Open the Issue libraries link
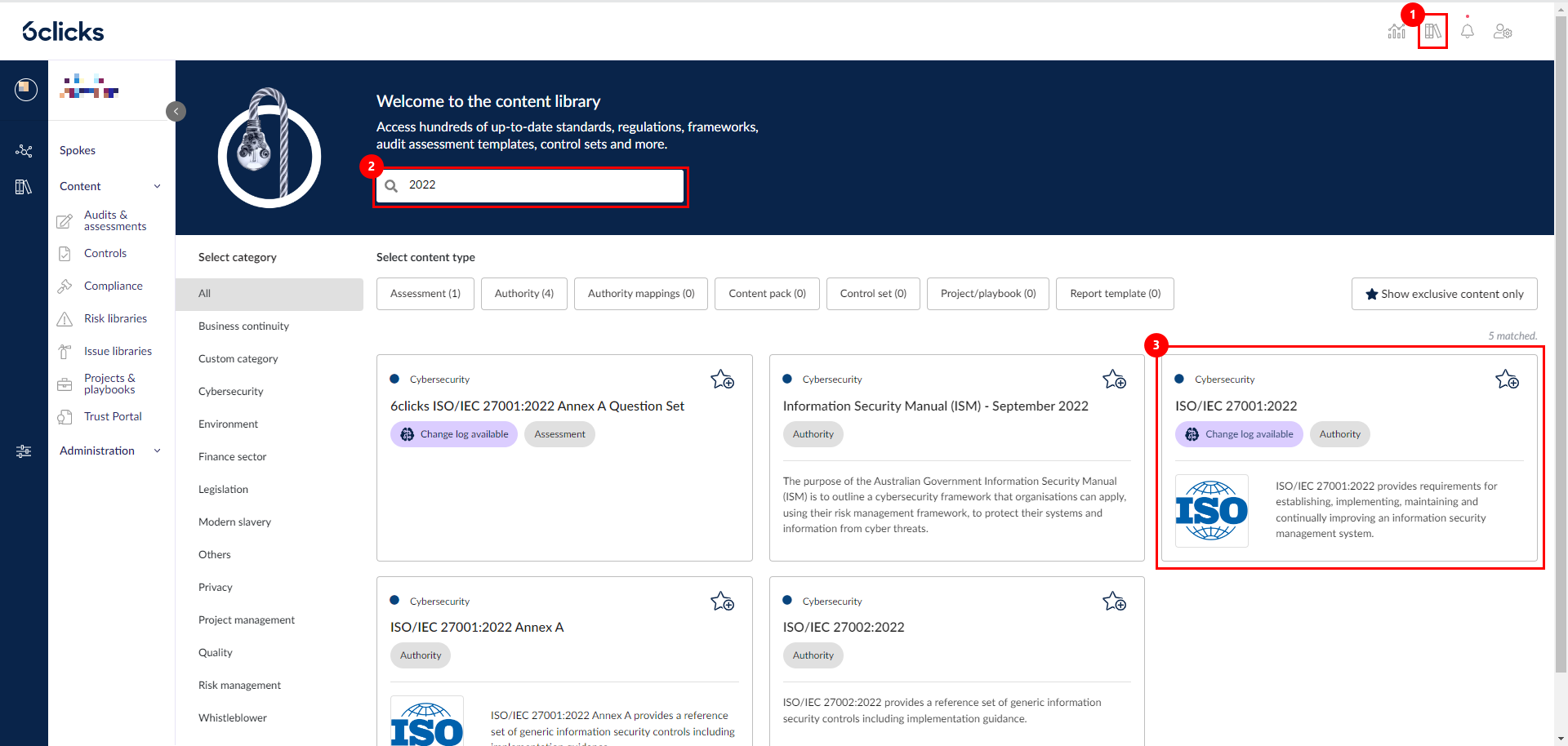The height and width of the screenshot is (746, 1568). click(x=118, y=352)
